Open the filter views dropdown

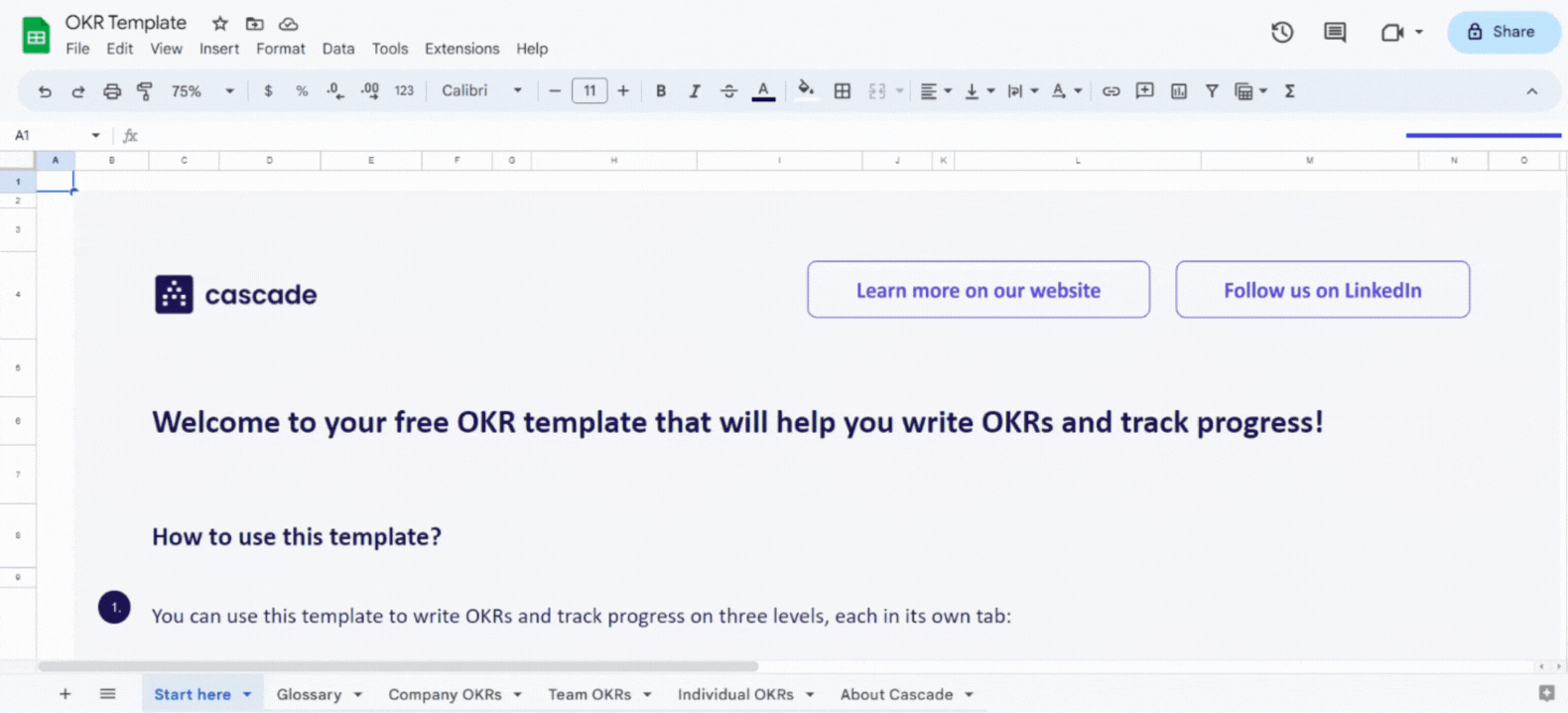point(1250,91)
